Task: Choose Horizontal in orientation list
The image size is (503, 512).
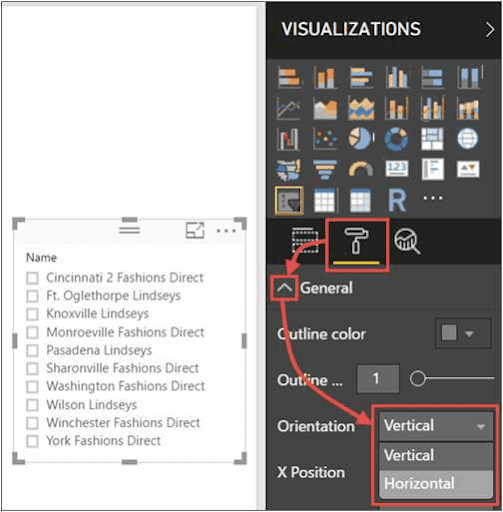Action: pos(436,484)
